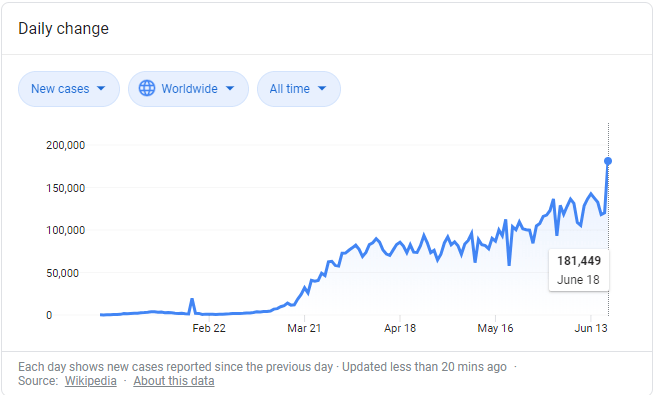Click the Jun 13 axis label
Screen dimensions: 656x395
pos(591,328)
